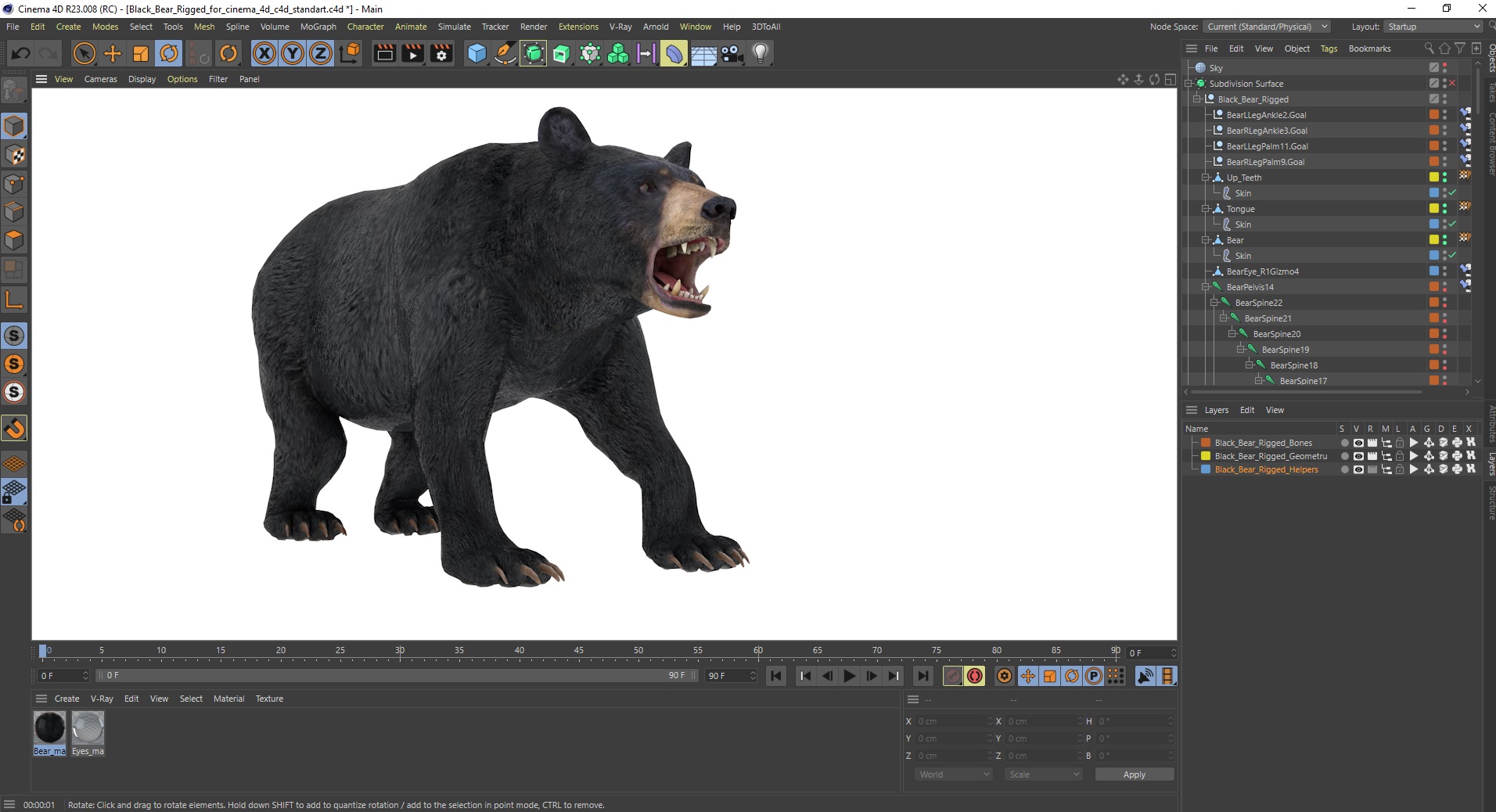Click Record Active Objects button
1496x812 pixels.
952,676
